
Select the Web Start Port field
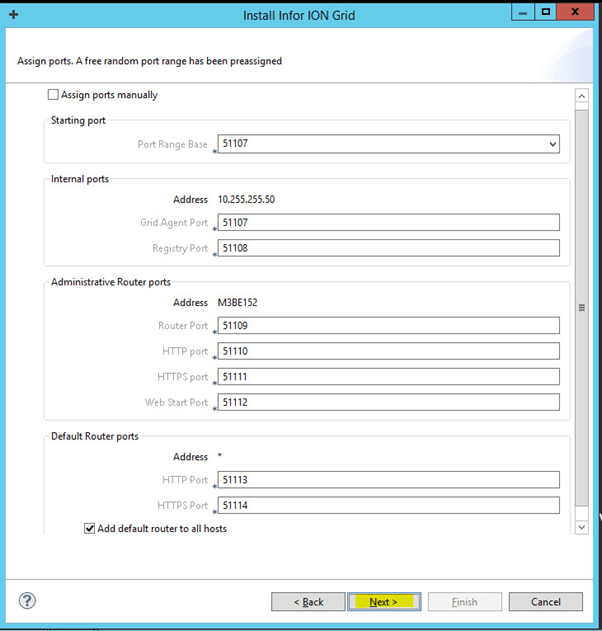click(388, 402)
